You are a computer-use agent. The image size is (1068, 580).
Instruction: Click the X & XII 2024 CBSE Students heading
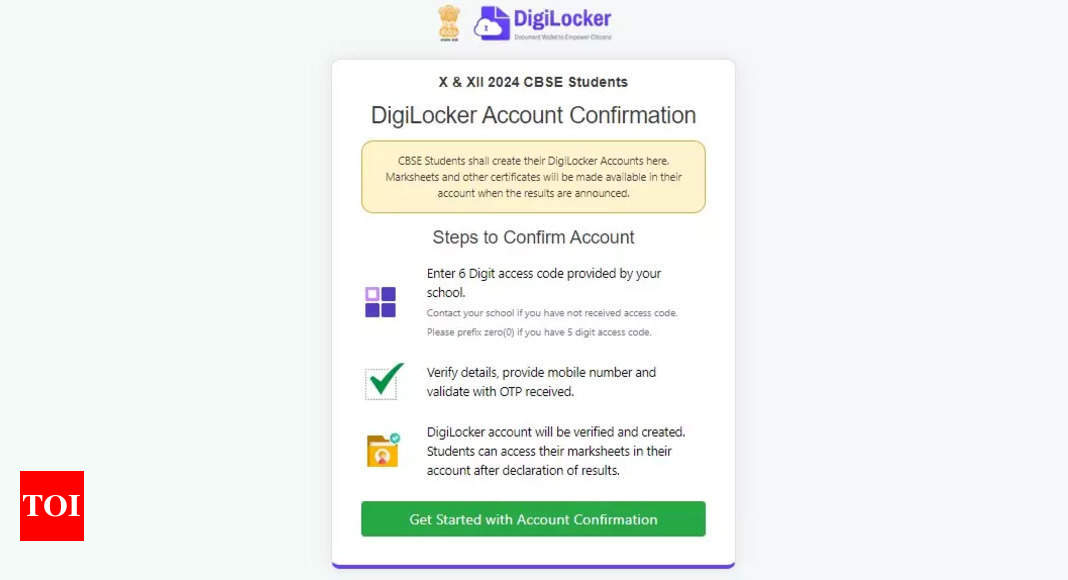tap(533, 82)
